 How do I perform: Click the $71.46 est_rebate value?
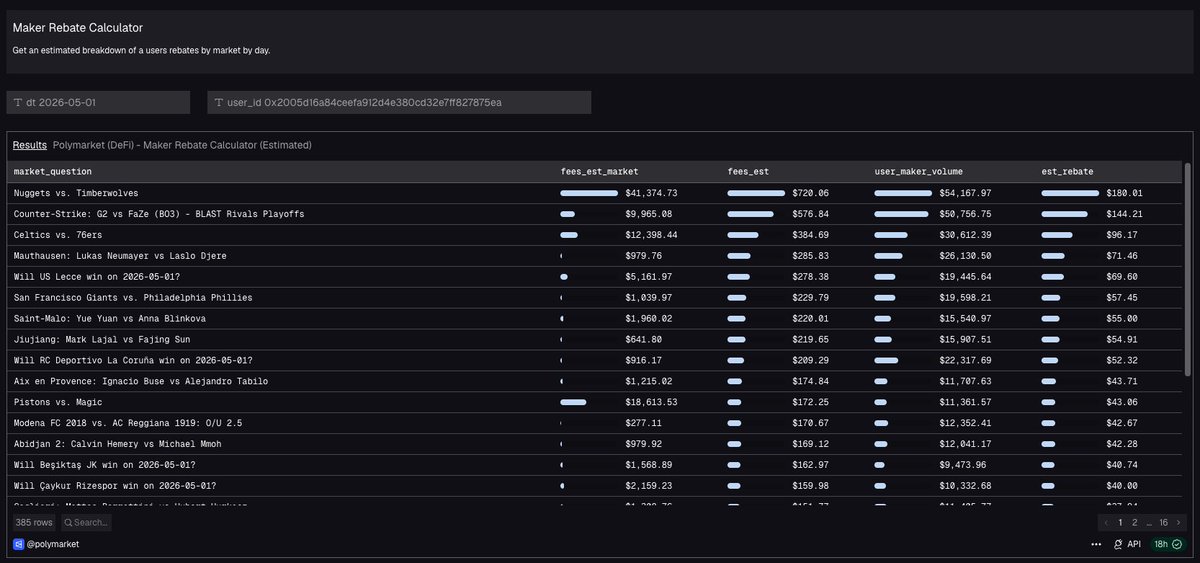(x=1122, y=256)
